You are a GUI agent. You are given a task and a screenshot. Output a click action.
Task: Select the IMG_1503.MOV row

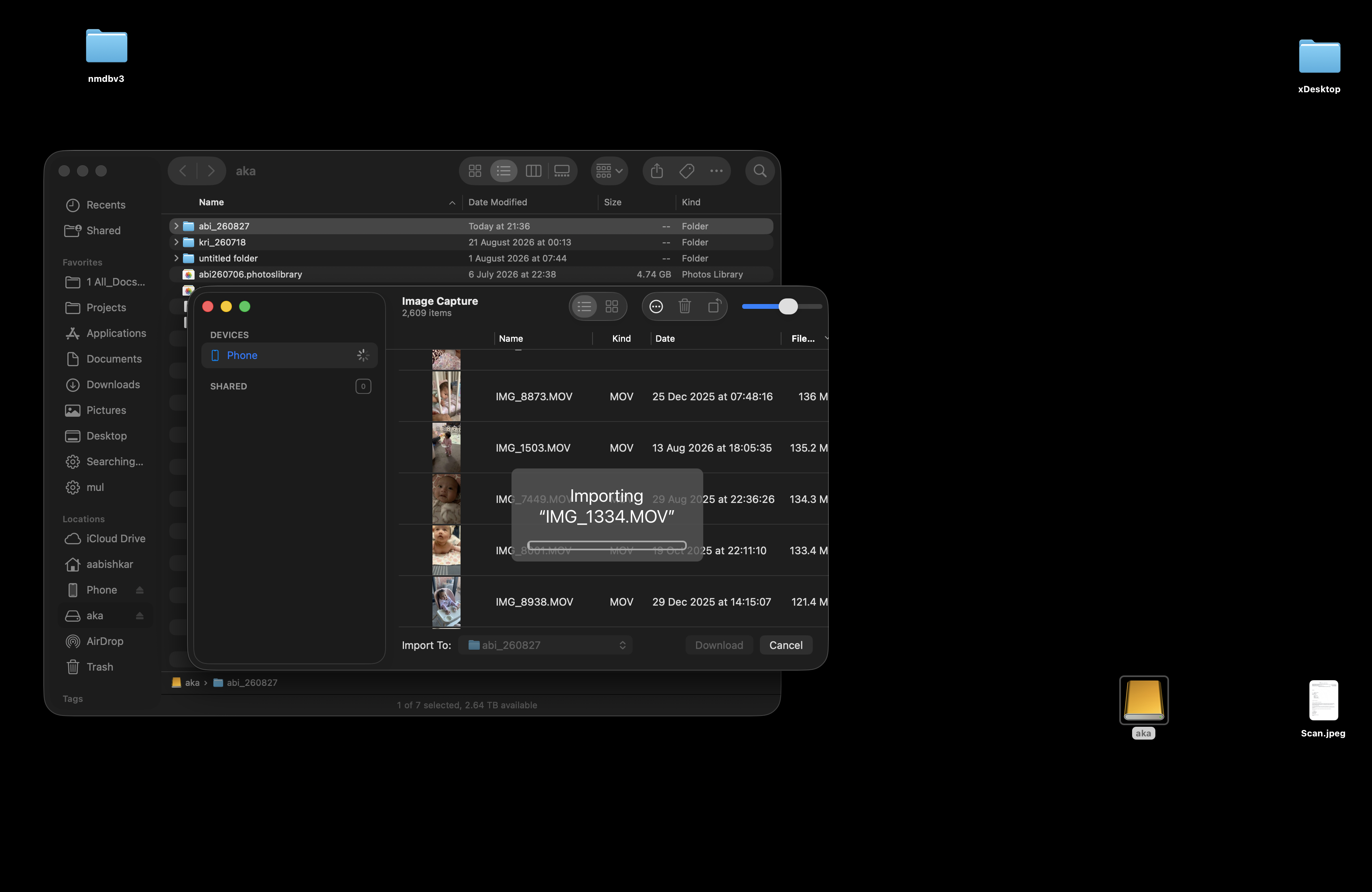tap(613, 448)
